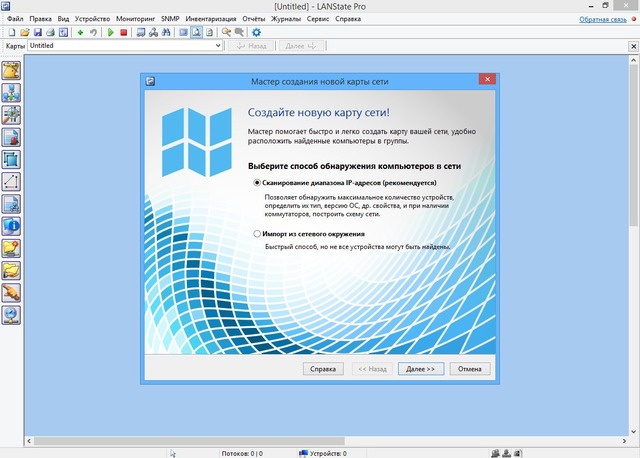Select the import from network neighborhood option
This screenshot has height=458, width=640.
click(x=258, y=233)
